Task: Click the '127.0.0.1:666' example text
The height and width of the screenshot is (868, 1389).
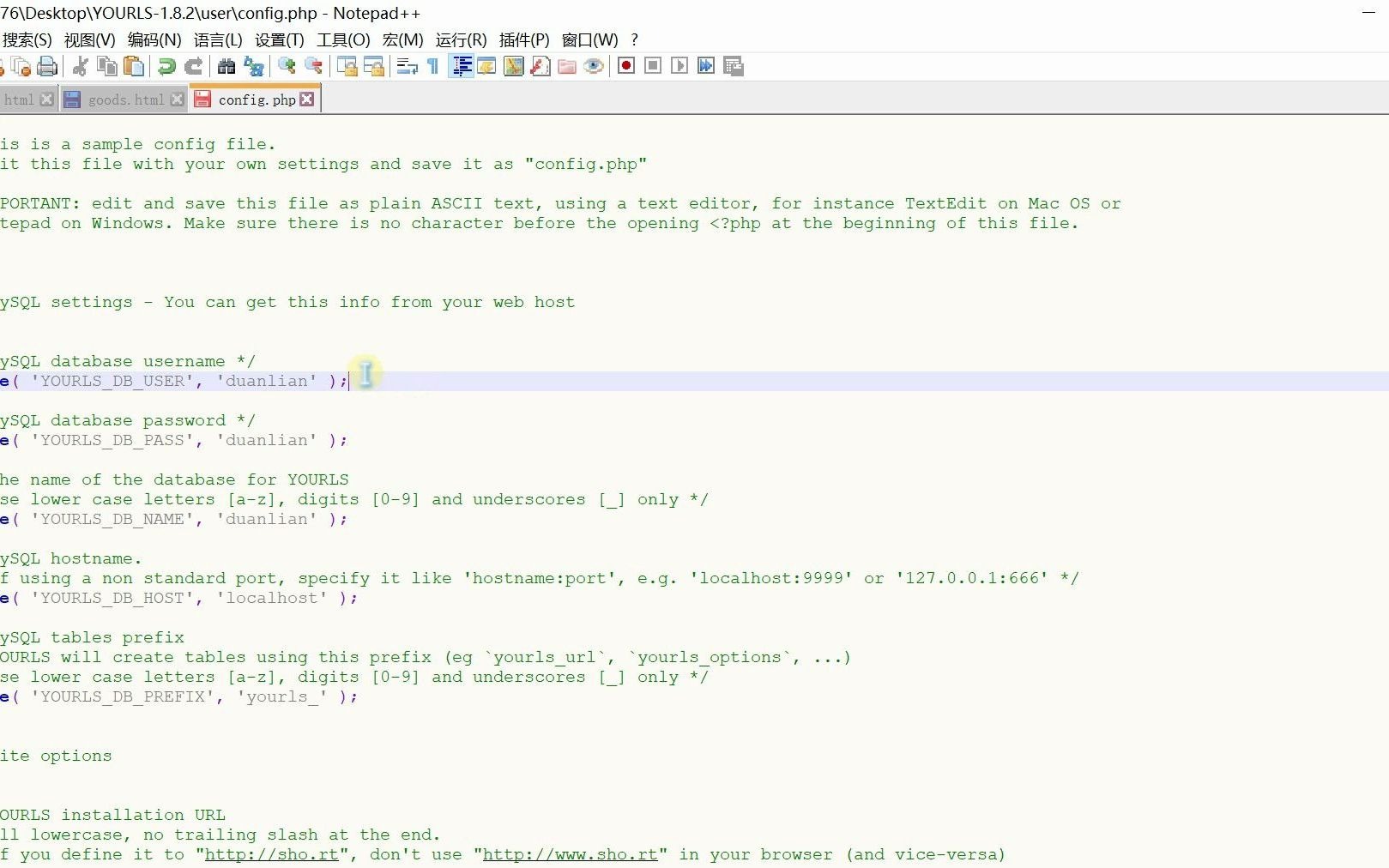Action: click(972, 578)
